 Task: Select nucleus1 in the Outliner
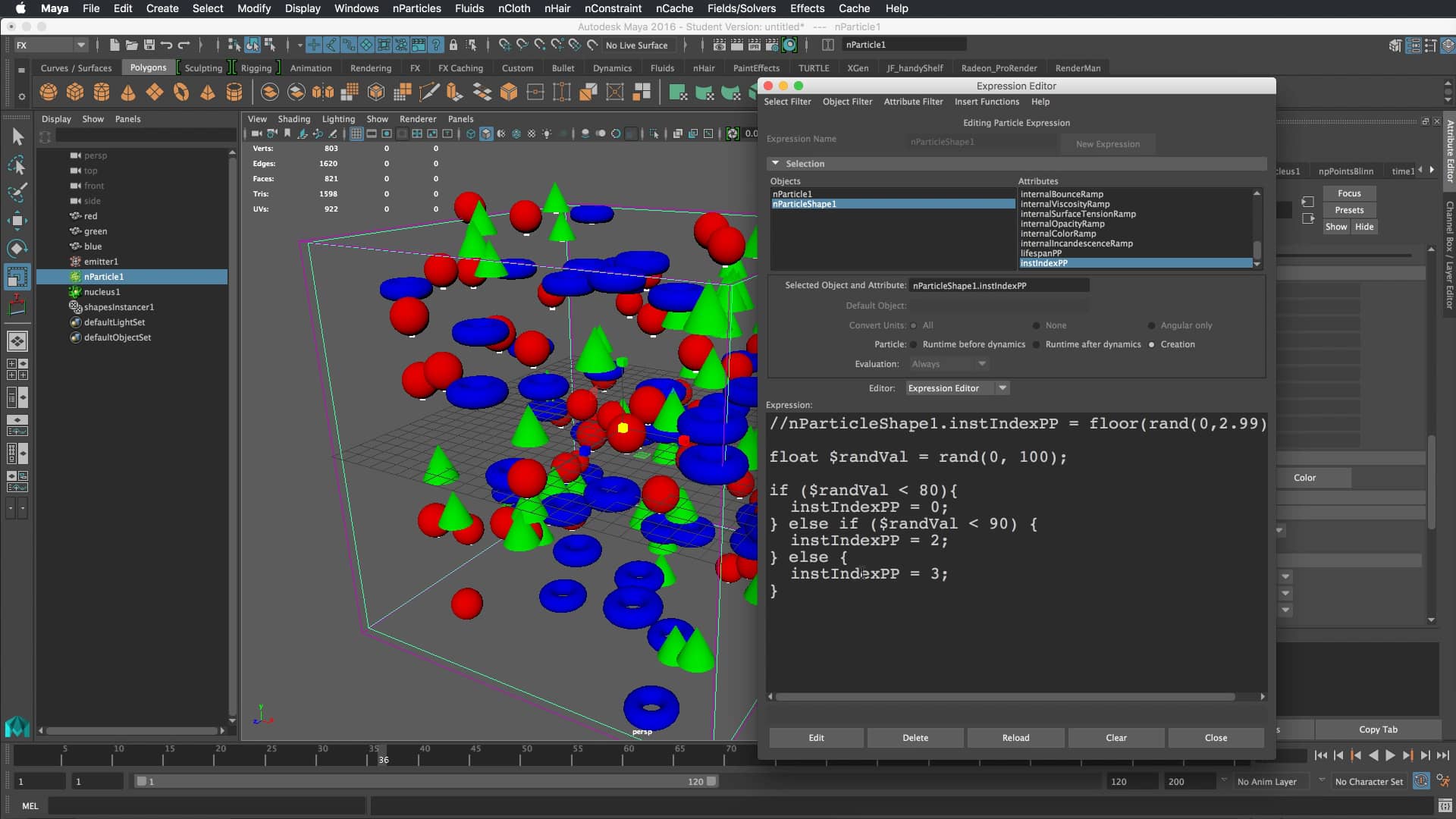click(102, 292)
